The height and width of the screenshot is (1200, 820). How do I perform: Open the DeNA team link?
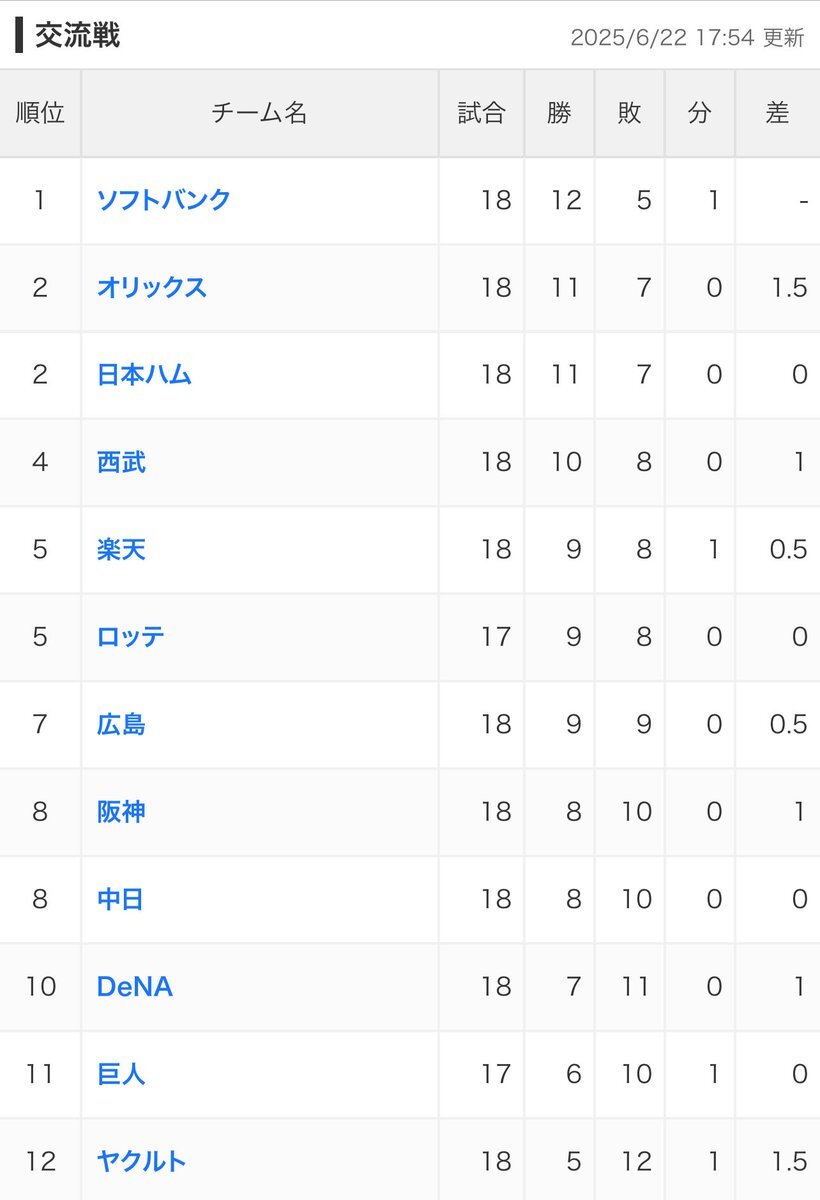[135, 987]
